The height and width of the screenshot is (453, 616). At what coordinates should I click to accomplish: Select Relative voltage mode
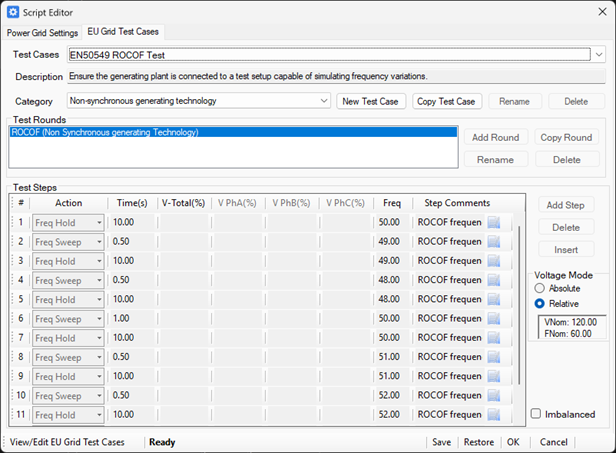[x=541, y=303]
